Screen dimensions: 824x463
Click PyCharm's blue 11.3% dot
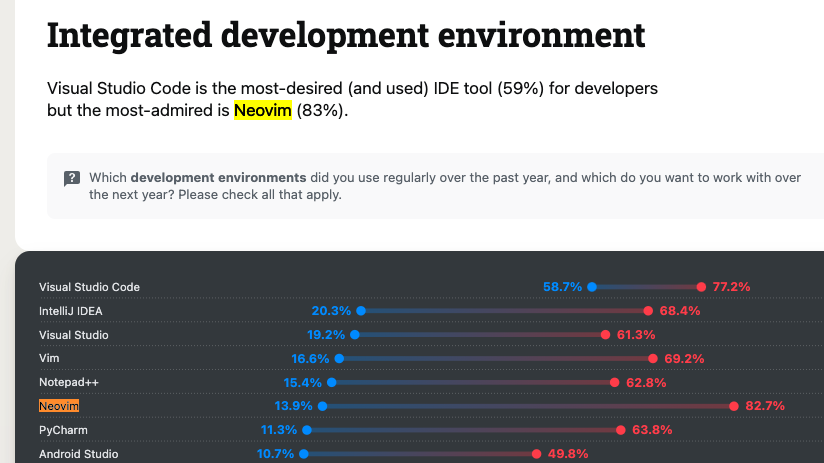point(307,430)
